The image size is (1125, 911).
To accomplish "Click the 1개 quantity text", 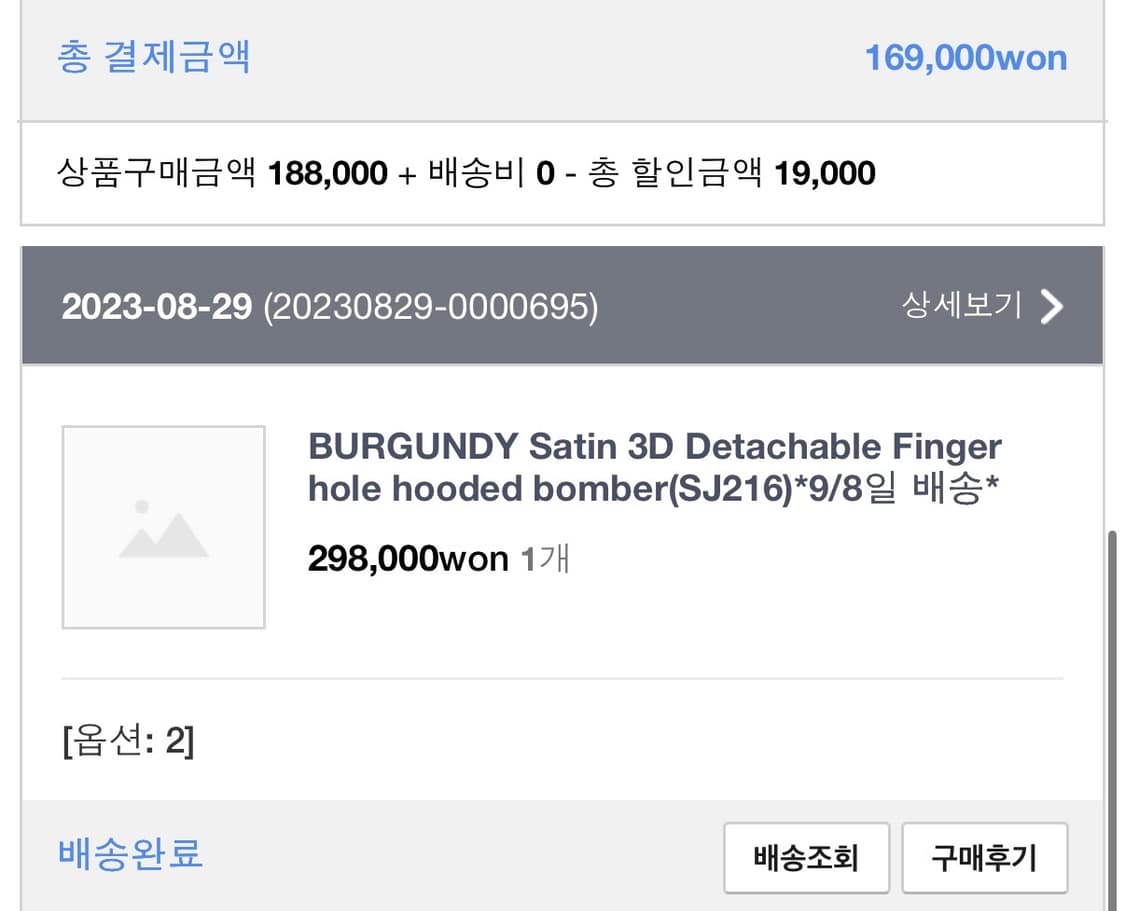I will point(545,558).
